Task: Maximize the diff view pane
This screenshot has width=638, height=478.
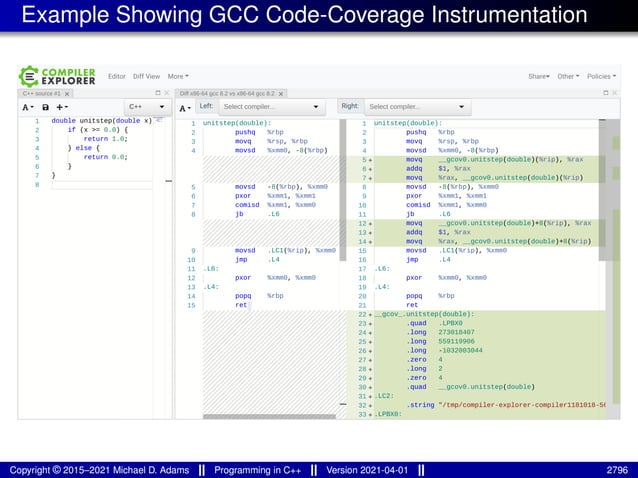Action: click(605, 93)
